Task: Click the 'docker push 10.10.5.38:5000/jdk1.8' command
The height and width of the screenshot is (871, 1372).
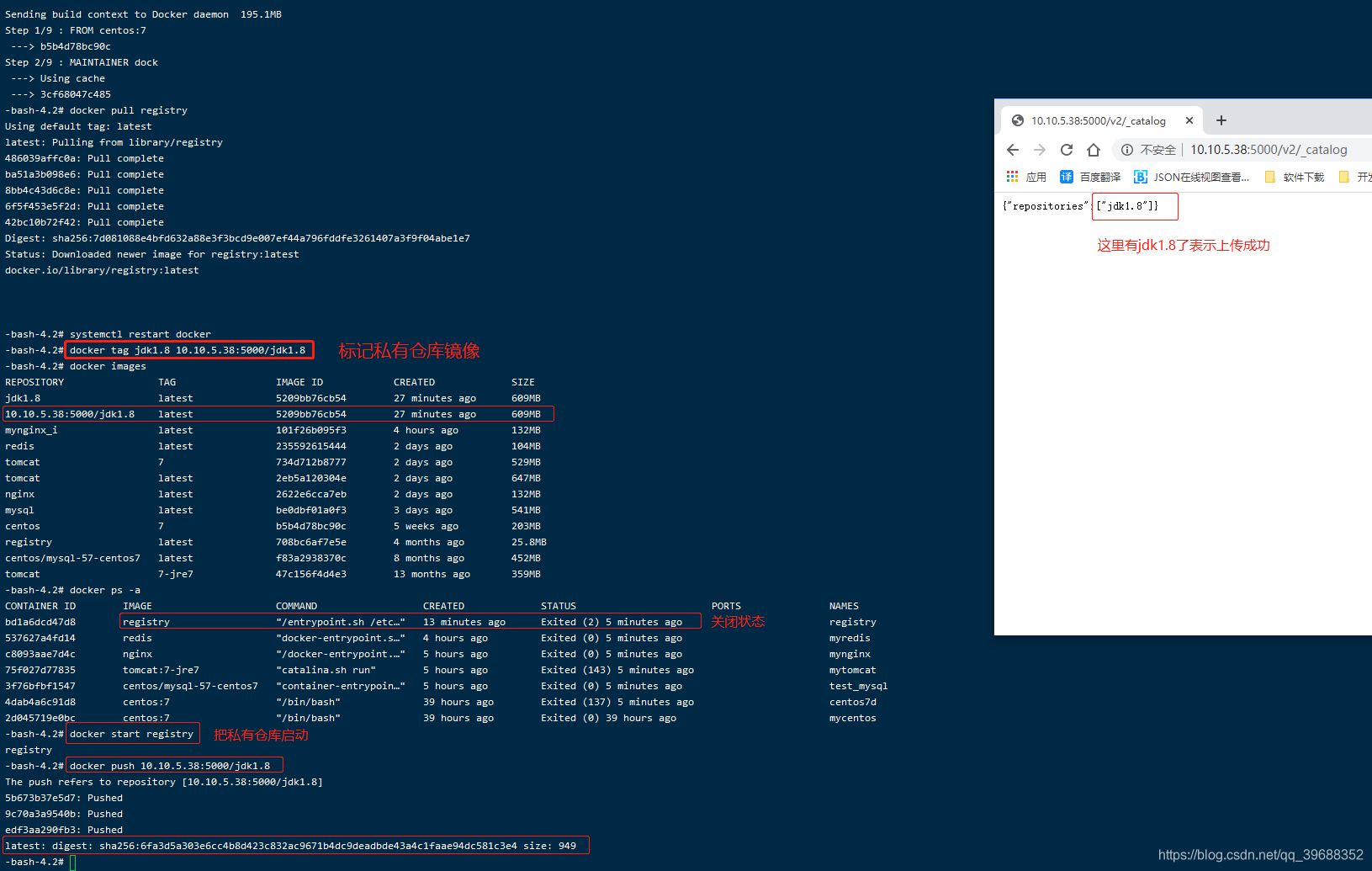Action: pos(170,766)
